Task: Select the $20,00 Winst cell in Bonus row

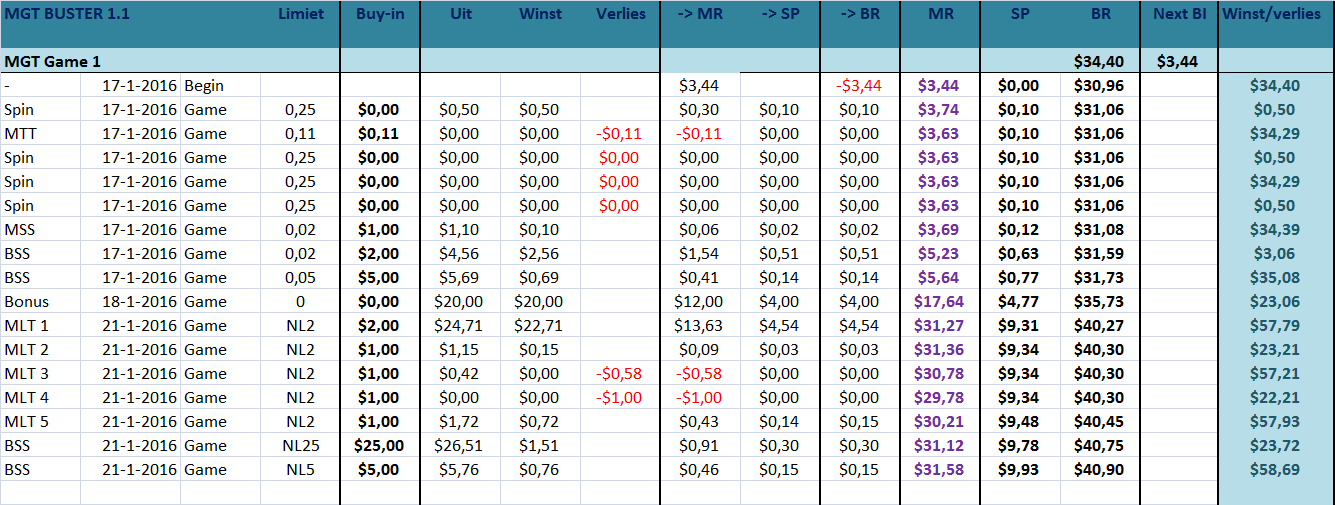Action: tap(539, 302)
